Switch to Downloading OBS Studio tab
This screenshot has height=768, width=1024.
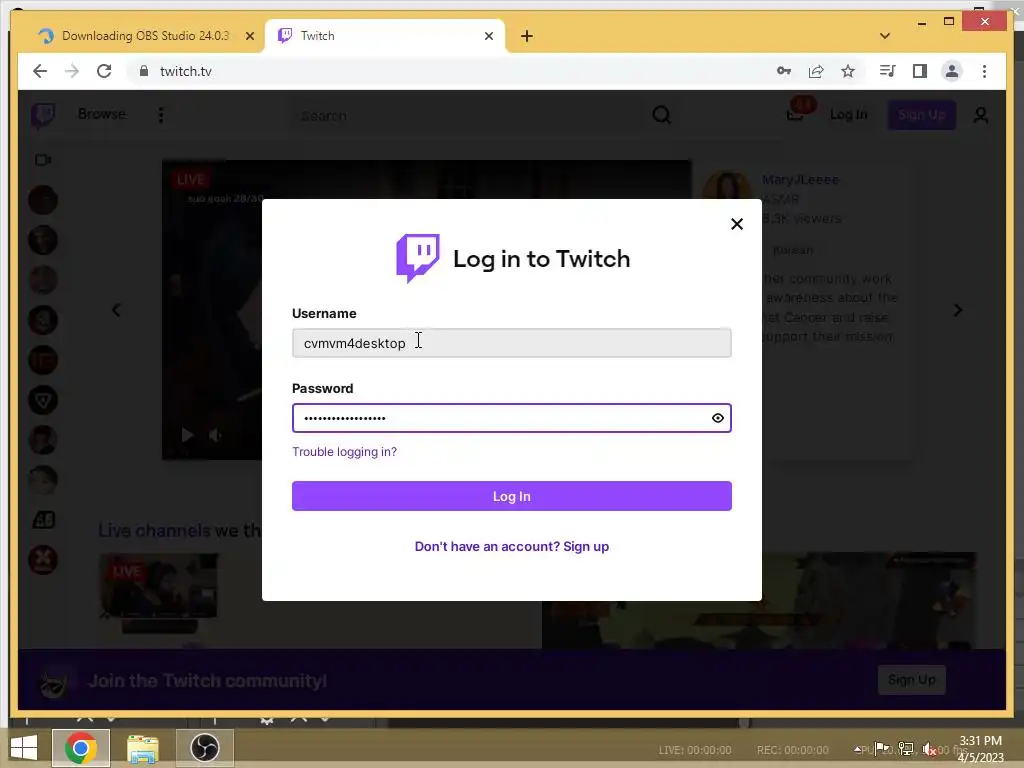click(x=145, y=36)
